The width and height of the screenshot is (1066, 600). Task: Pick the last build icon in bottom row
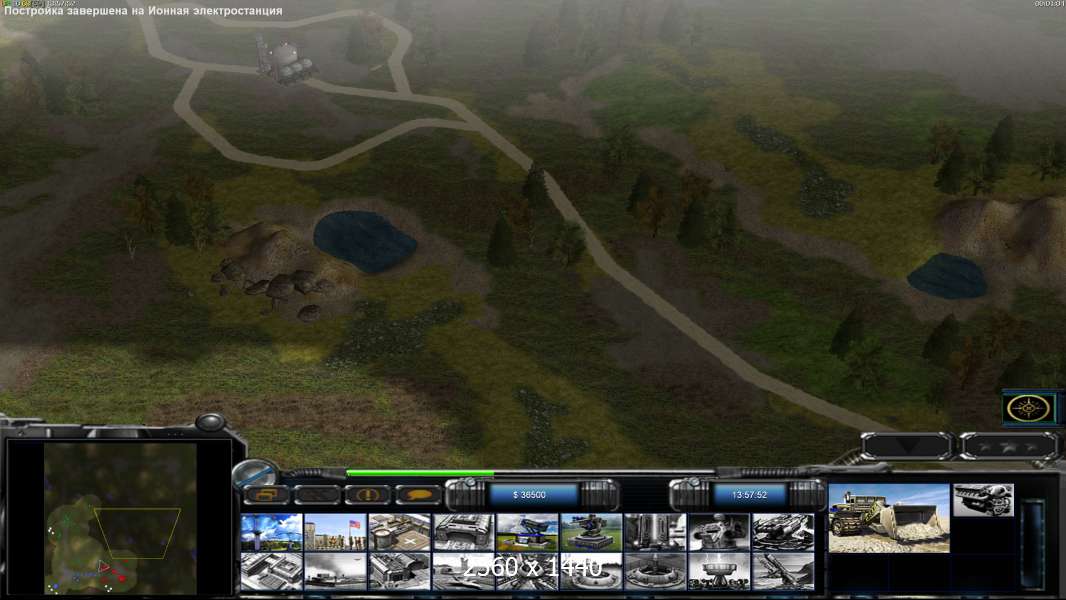tap(783, 571)
